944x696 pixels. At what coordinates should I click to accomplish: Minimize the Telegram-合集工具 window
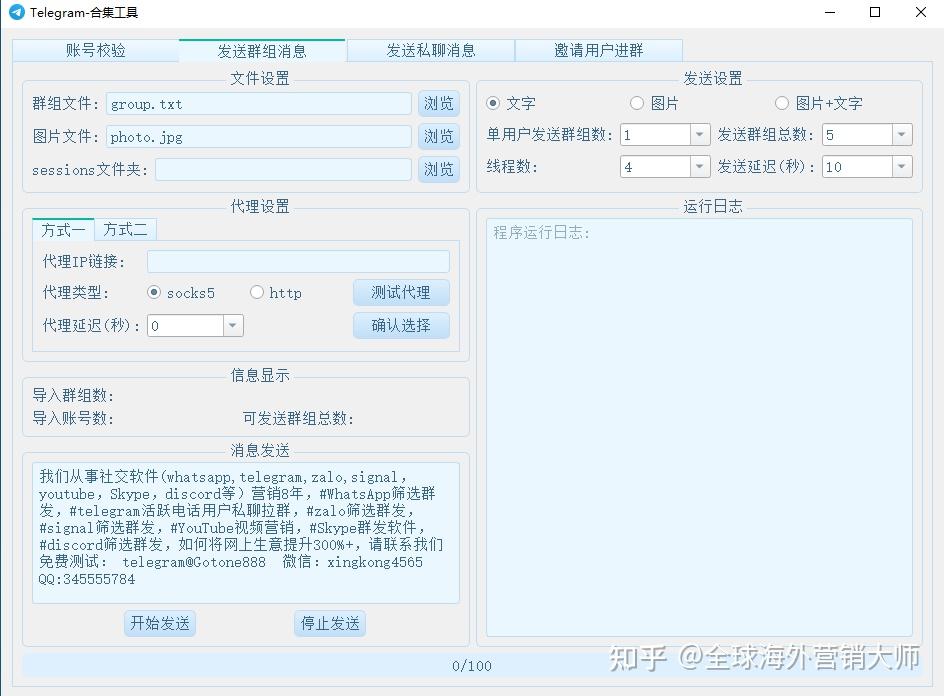(x=830, y=12)
